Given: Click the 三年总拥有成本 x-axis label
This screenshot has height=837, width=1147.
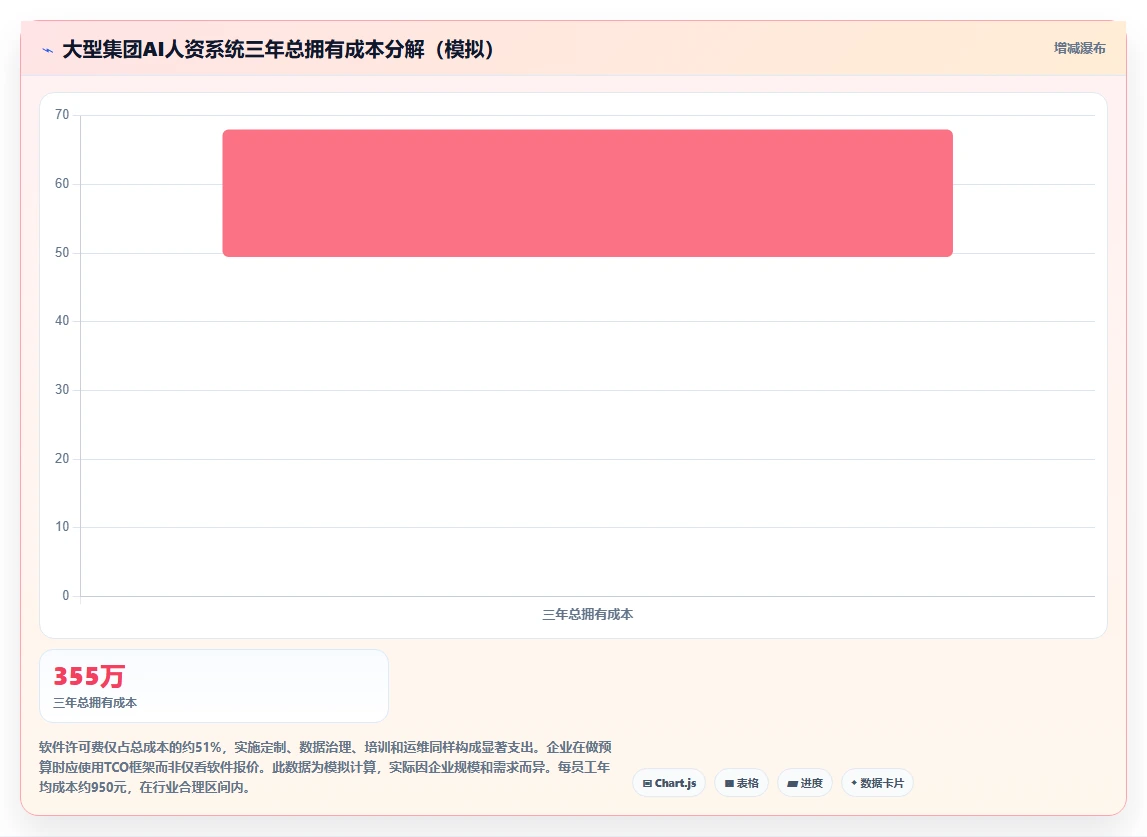Looking at the screenshot, I should pos(587,615).
